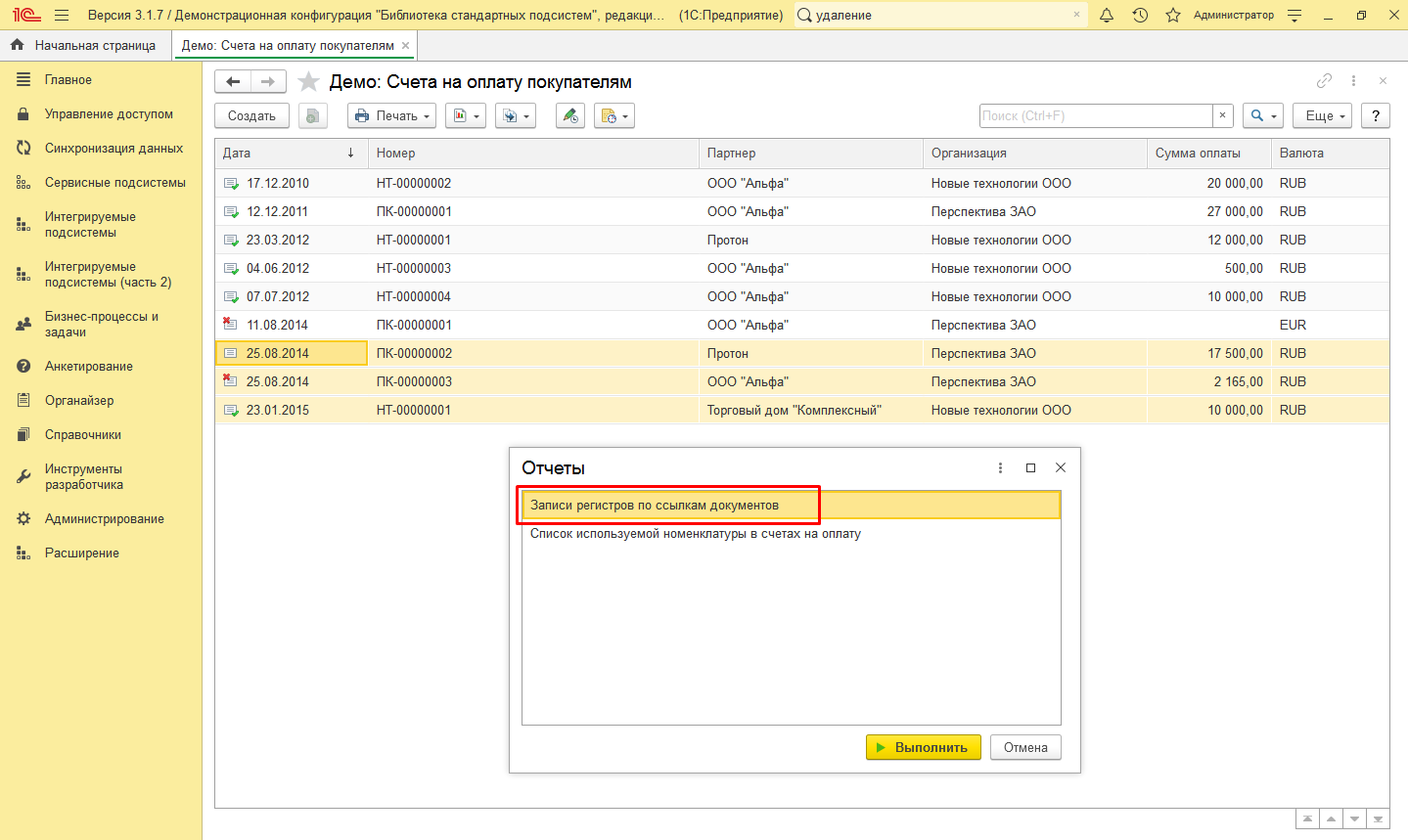This screenshot has width=1408, height=840.
Task: Navigate forward with the right arrow
Action: (268, 82)
